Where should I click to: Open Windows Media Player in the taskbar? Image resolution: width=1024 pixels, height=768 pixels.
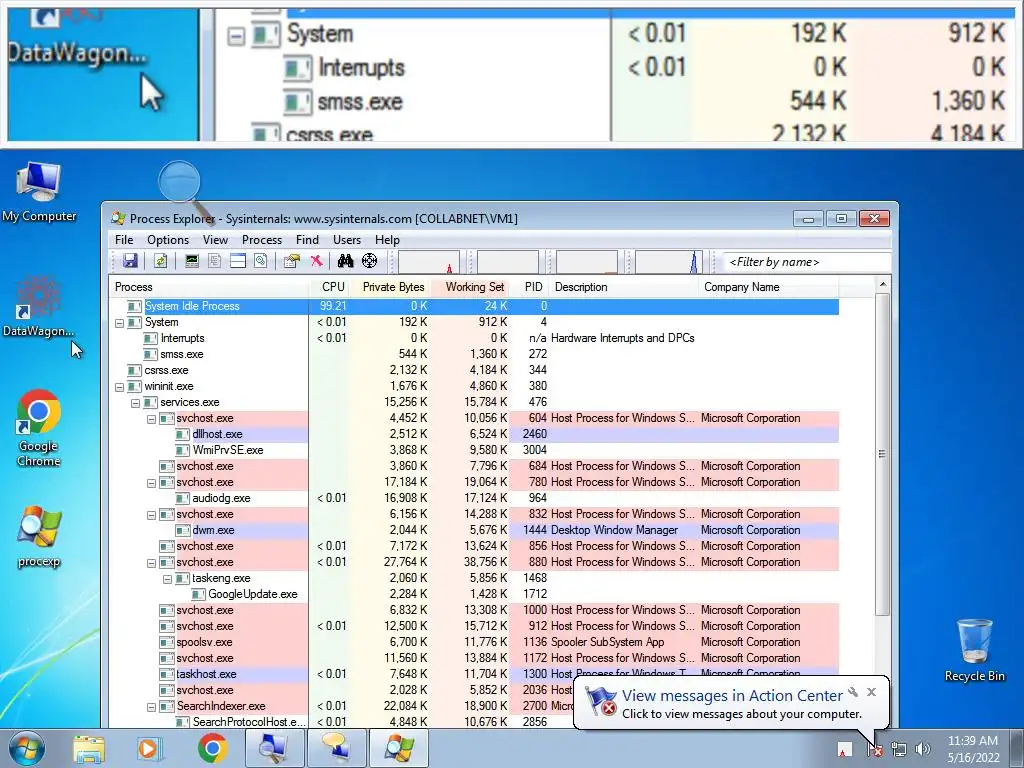click(150, 749)
